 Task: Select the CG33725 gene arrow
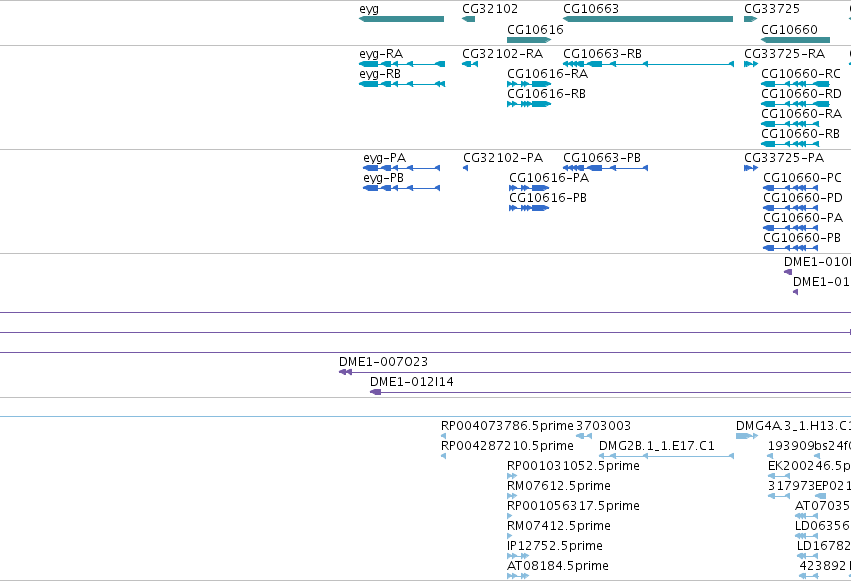point(751,20)
